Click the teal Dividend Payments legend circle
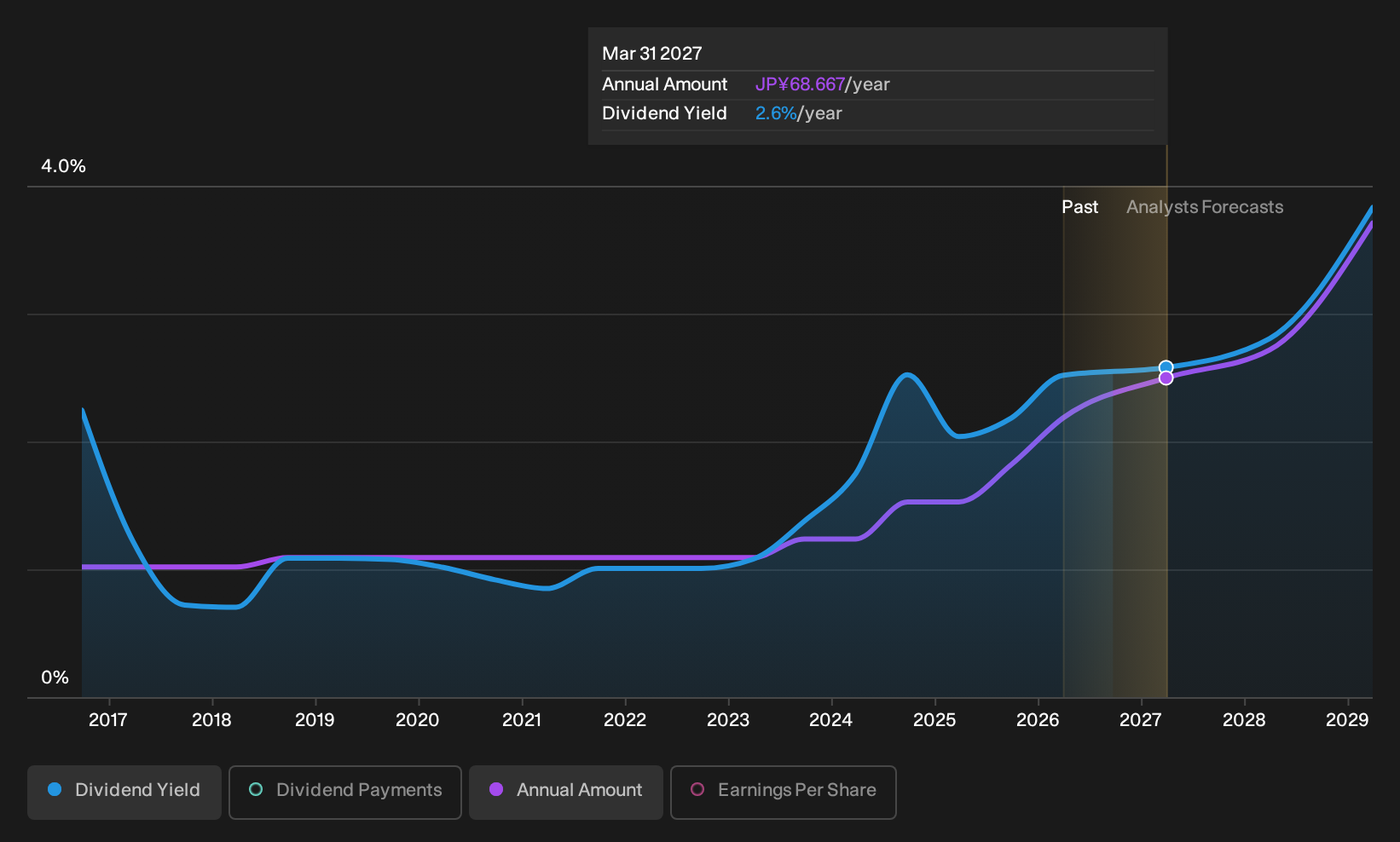The height and width of the screenshot is (842, 1400). [x=256, y=789]
